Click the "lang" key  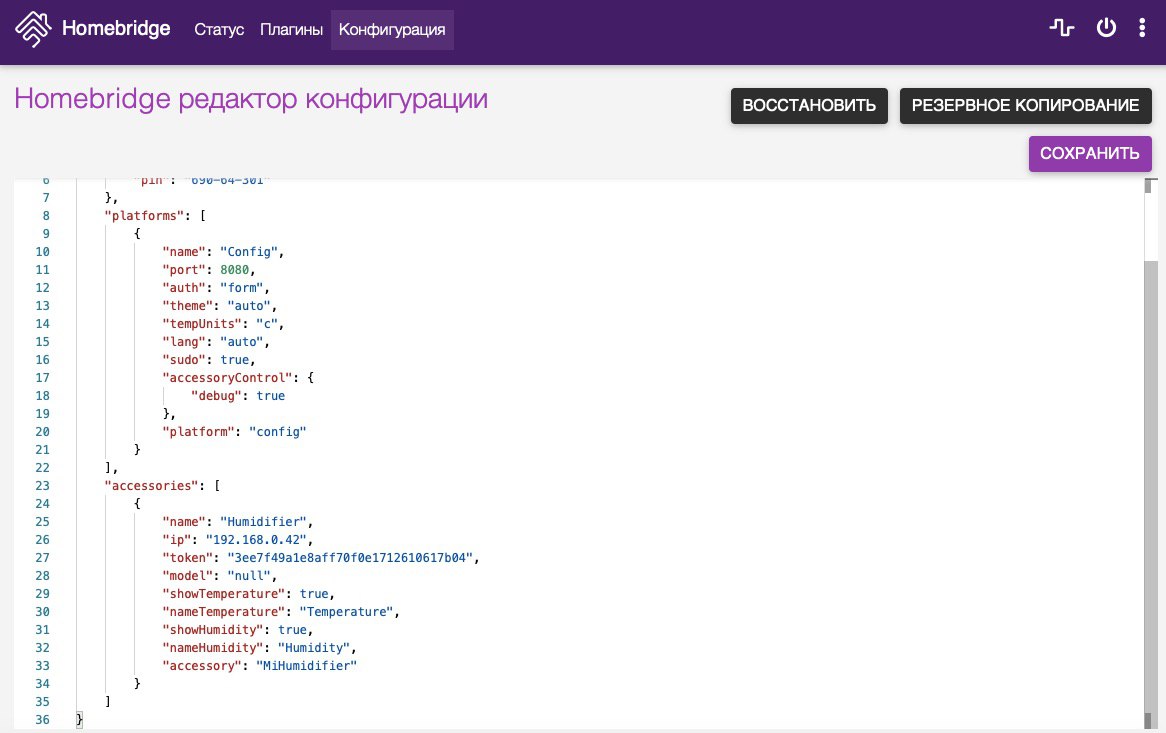coord(184,342)
